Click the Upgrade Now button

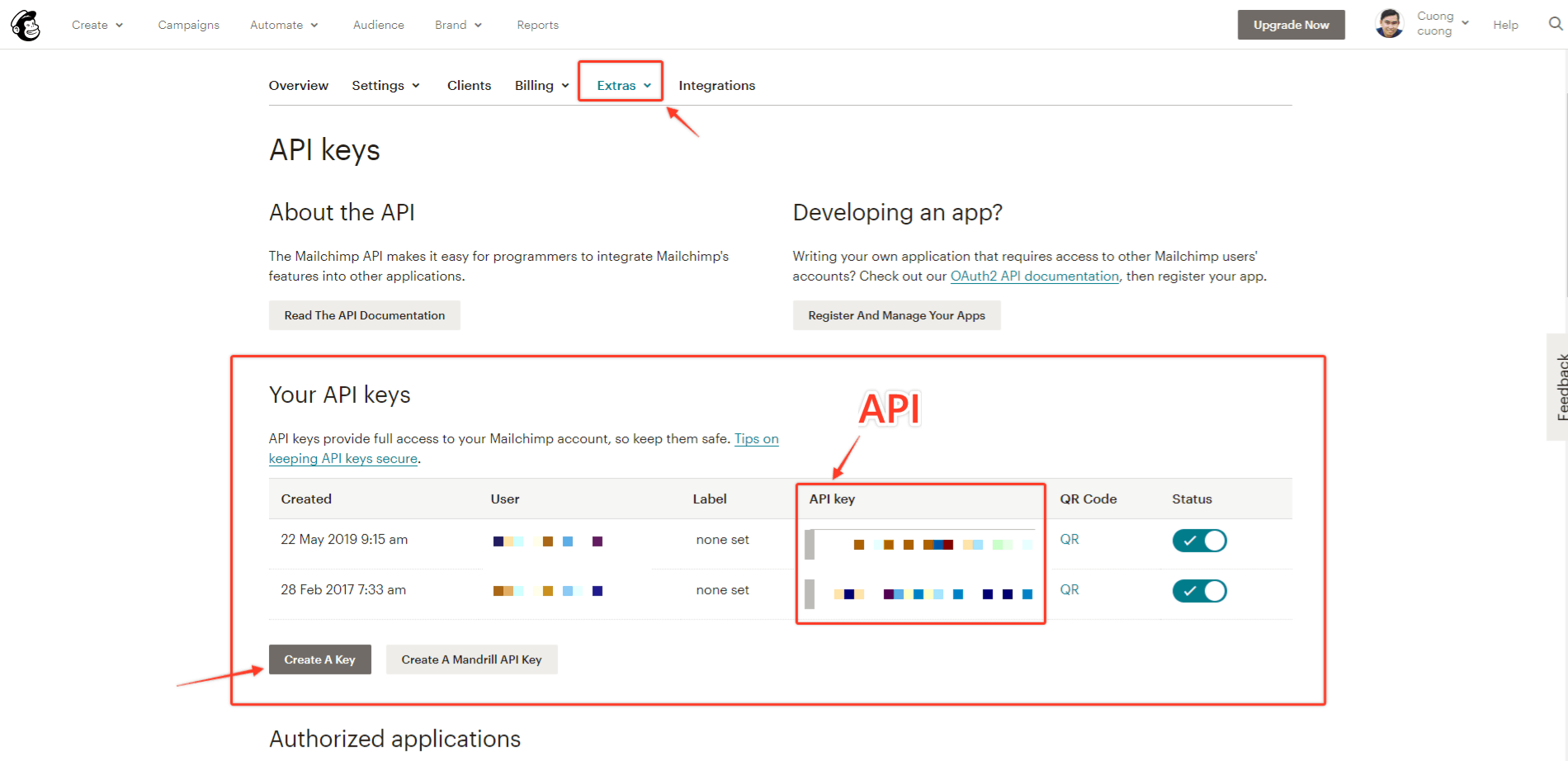pyautogui.click(x=1291, y=25)
